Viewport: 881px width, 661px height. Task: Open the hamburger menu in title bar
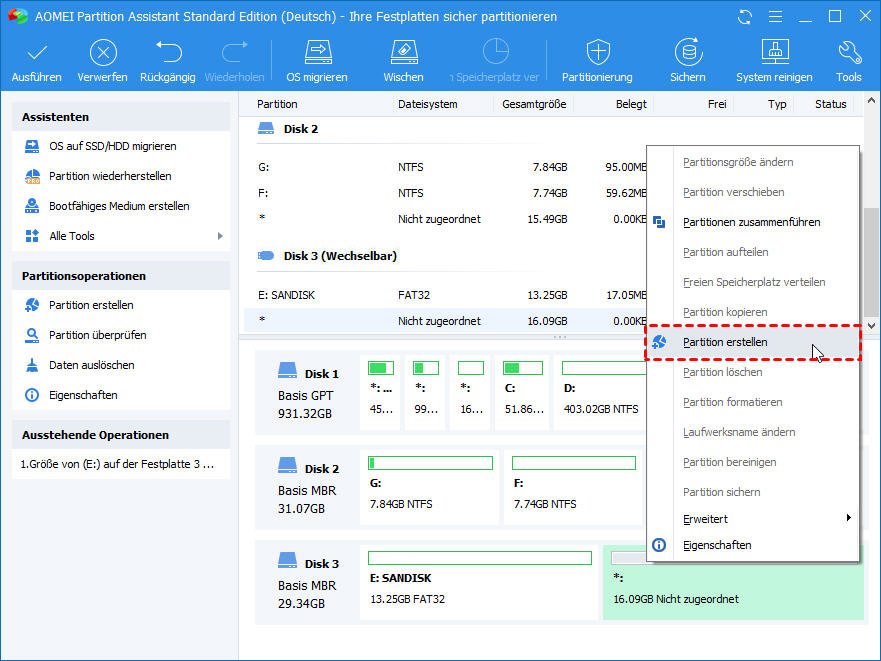775,17
